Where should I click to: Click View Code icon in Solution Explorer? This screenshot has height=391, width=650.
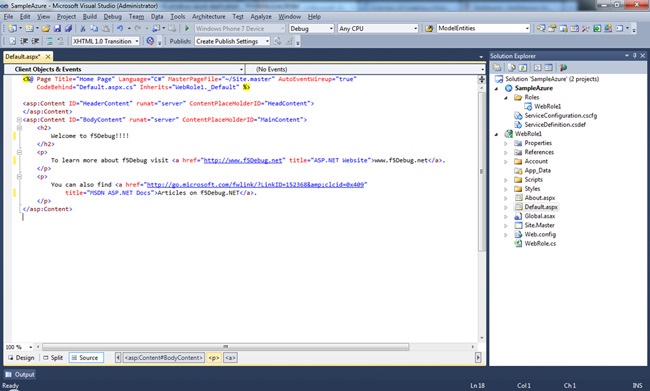(x=538, y=68)
